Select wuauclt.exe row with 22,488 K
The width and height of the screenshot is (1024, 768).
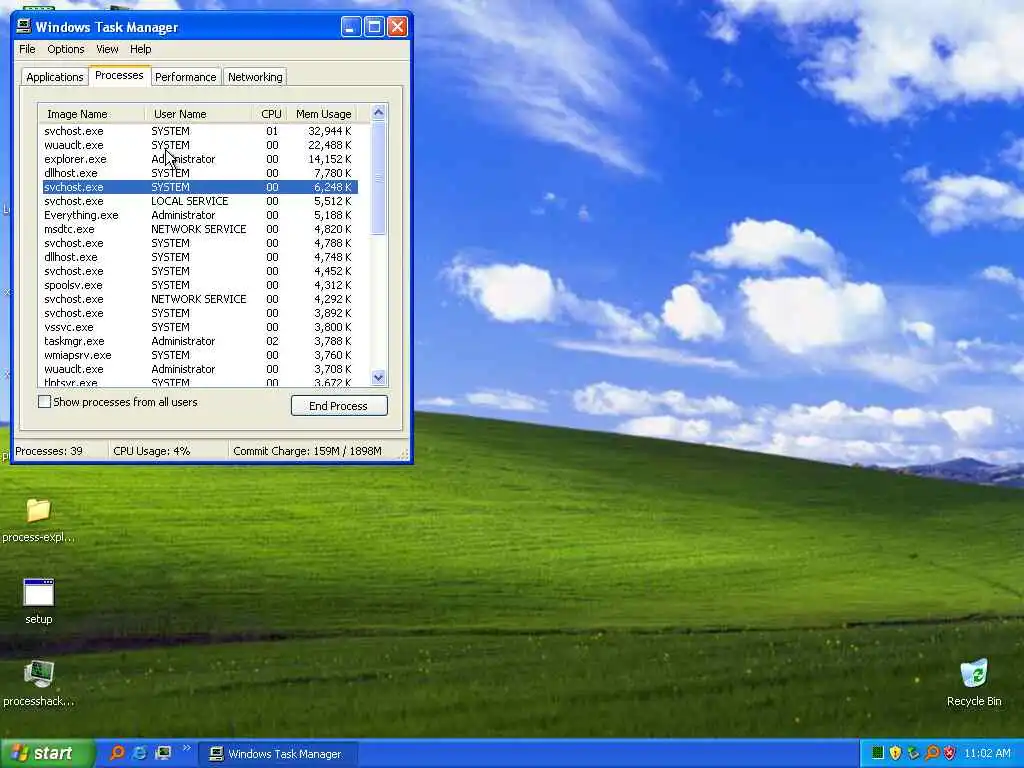point(200,145)
